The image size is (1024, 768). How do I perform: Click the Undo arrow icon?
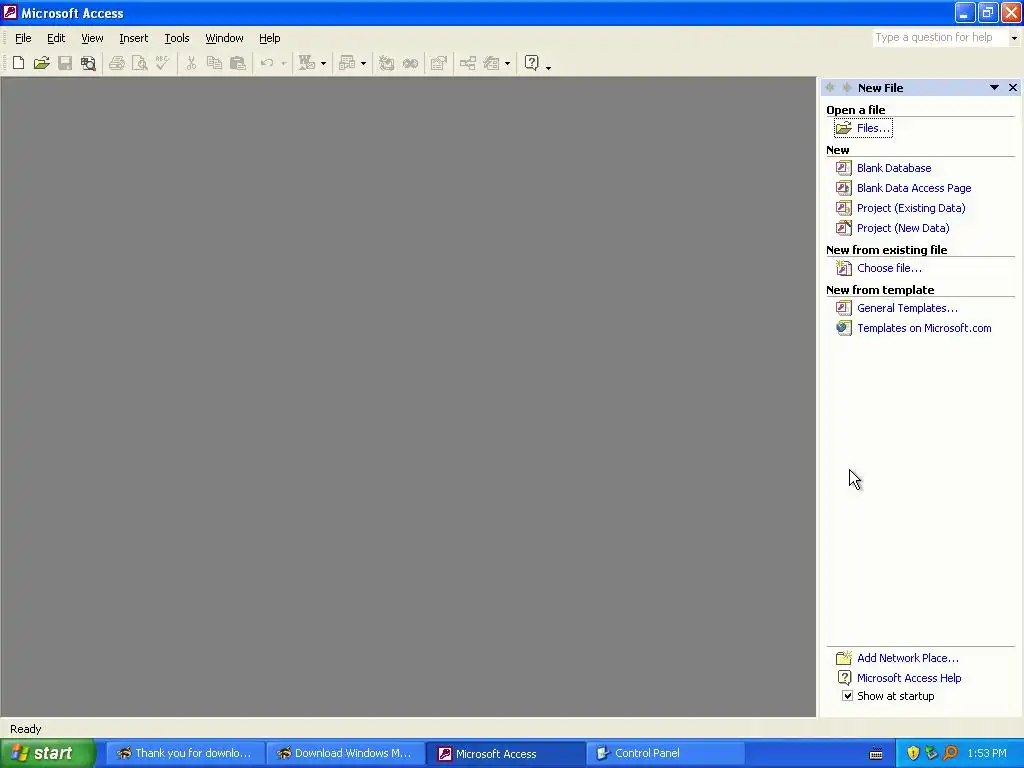pos(267,63)
